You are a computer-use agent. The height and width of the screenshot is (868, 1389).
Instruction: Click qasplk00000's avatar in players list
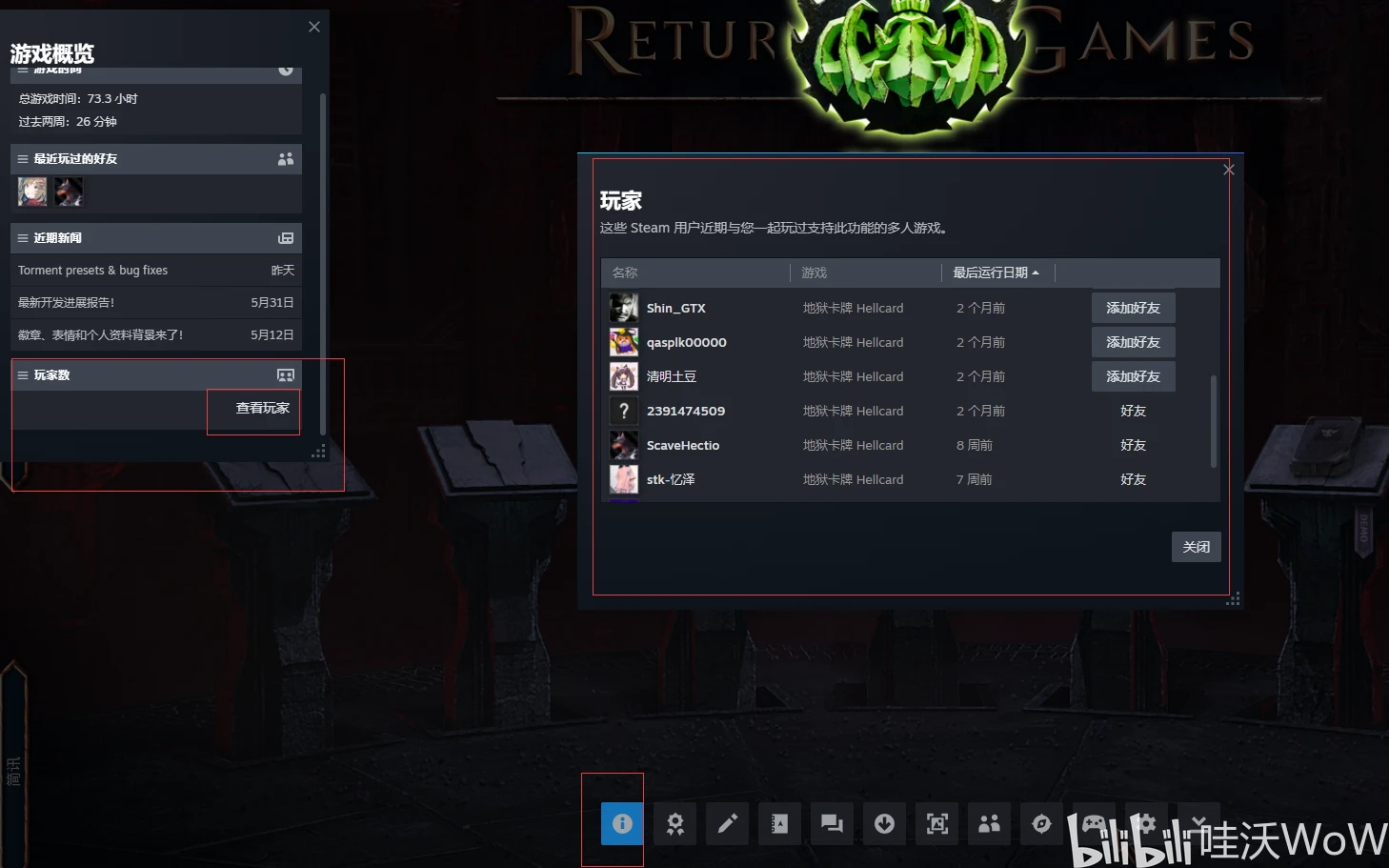click(x=624, y=342)
